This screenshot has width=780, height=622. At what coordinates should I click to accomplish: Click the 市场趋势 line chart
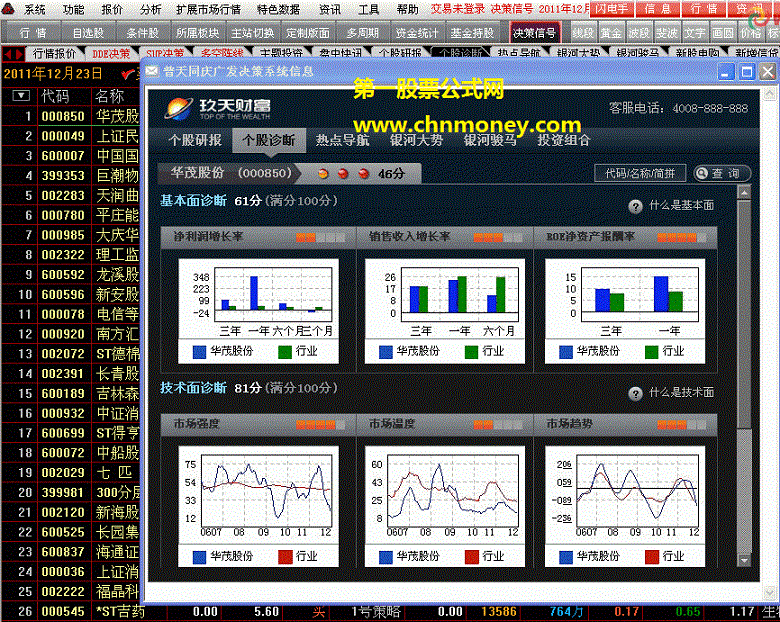click(x=625, y=506)
